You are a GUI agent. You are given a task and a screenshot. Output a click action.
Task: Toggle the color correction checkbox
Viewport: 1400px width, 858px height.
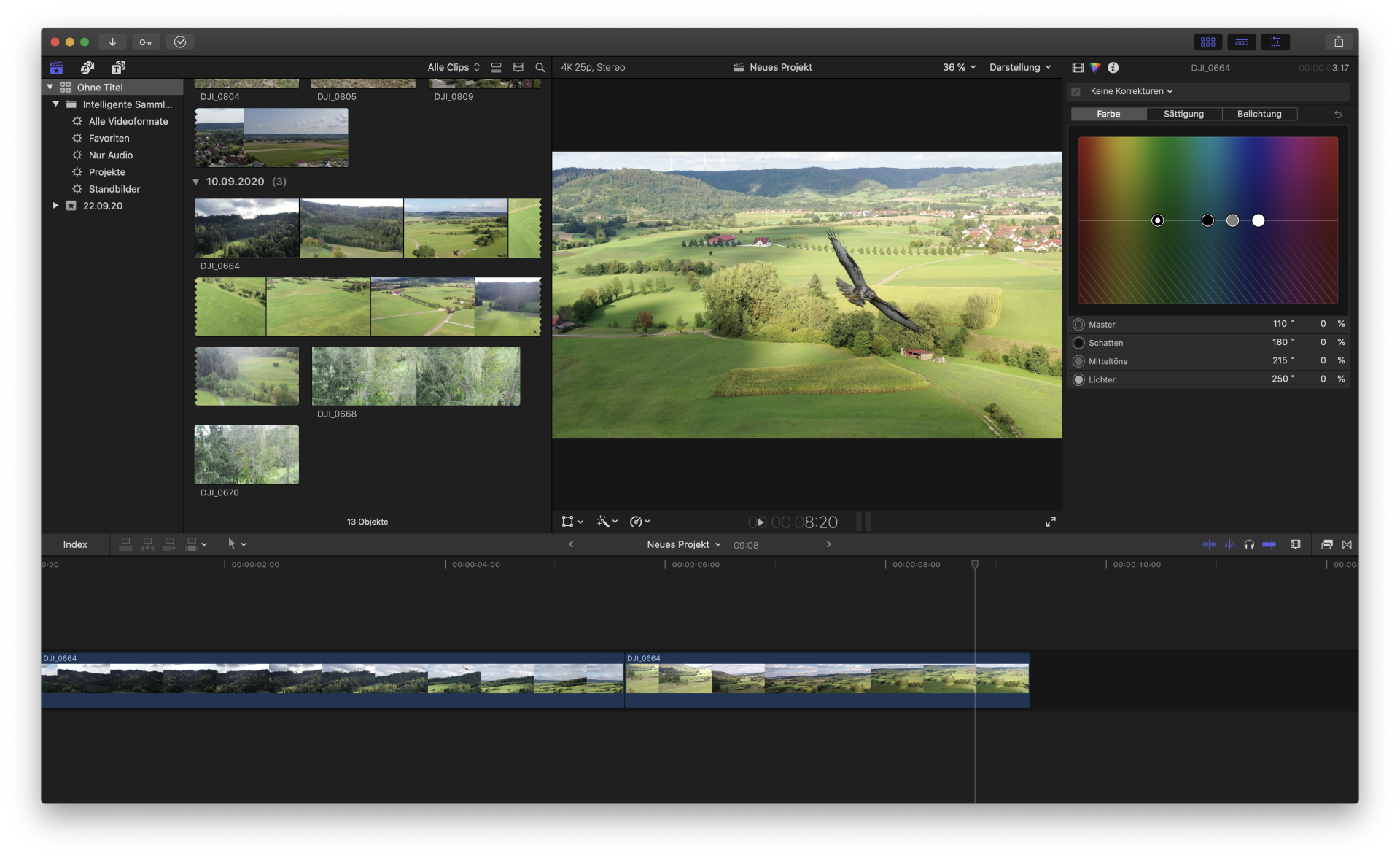[1076, 91]
